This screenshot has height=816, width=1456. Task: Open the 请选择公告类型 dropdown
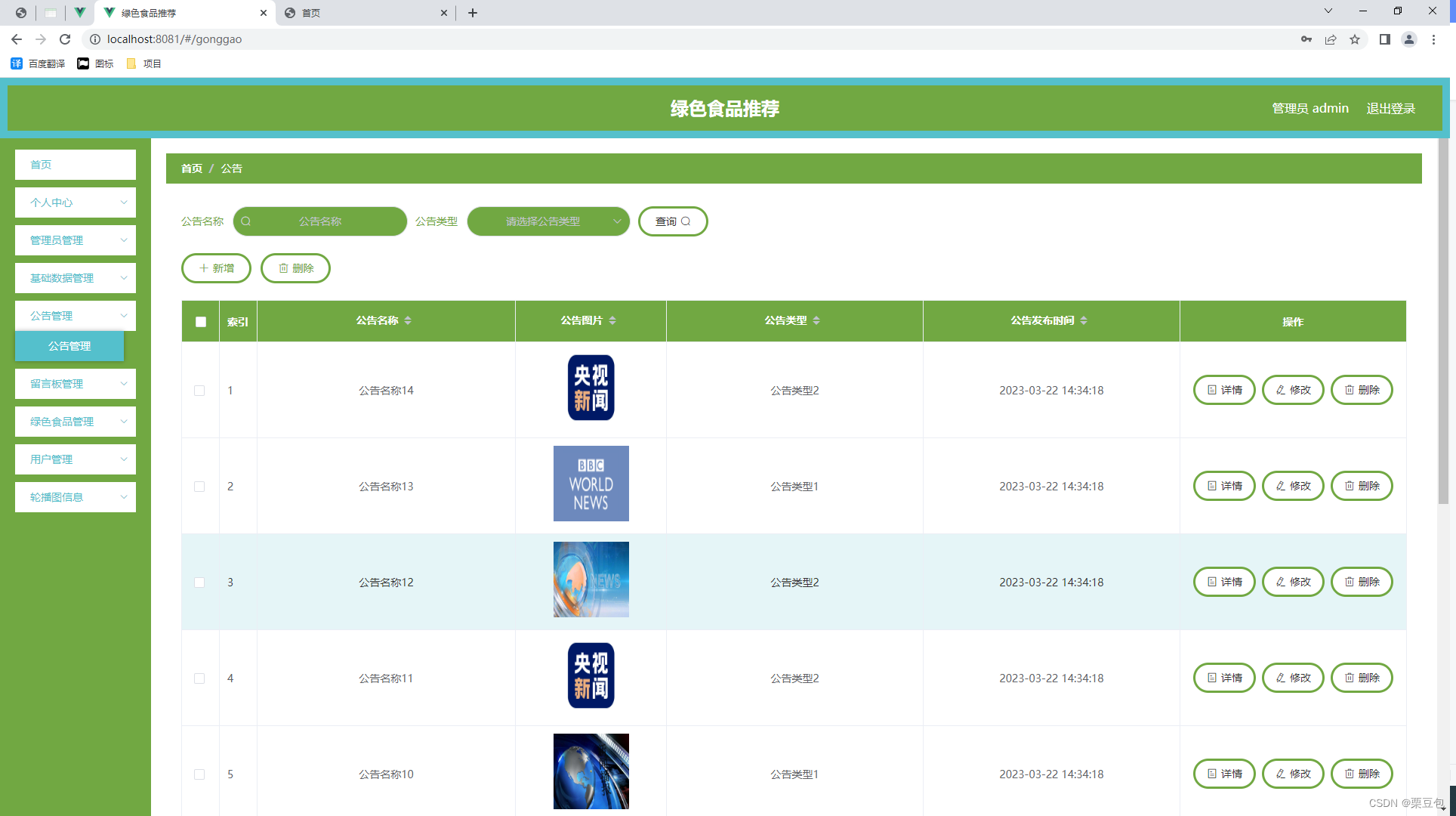548,221
